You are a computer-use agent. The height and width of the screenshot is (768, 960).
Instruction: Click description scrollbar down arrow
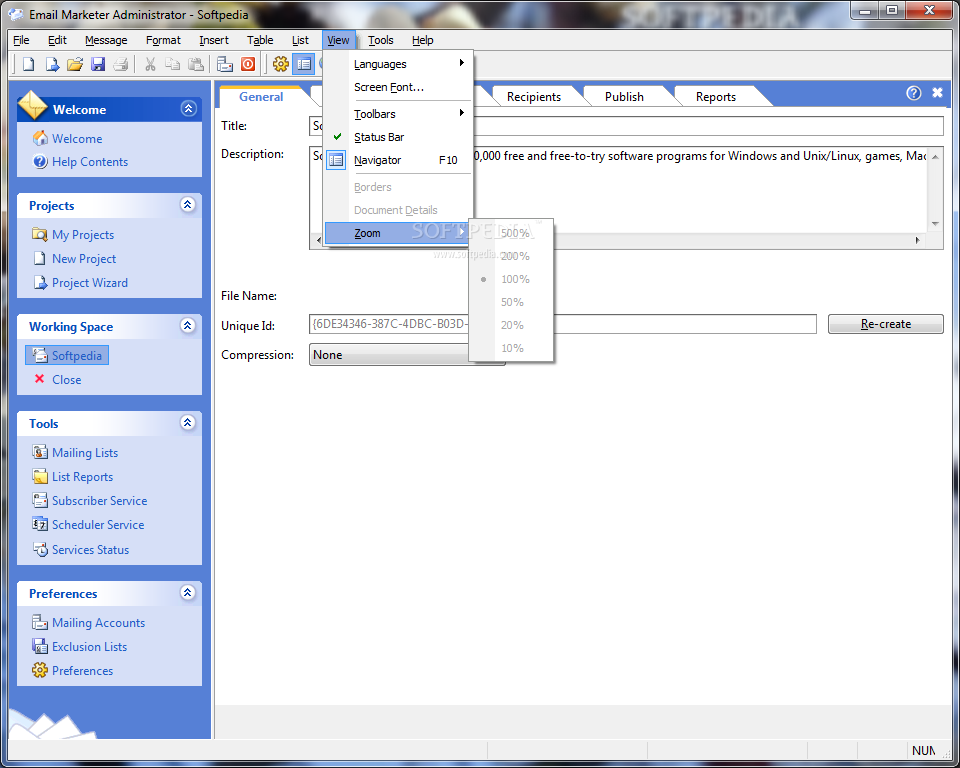point(935,224)
